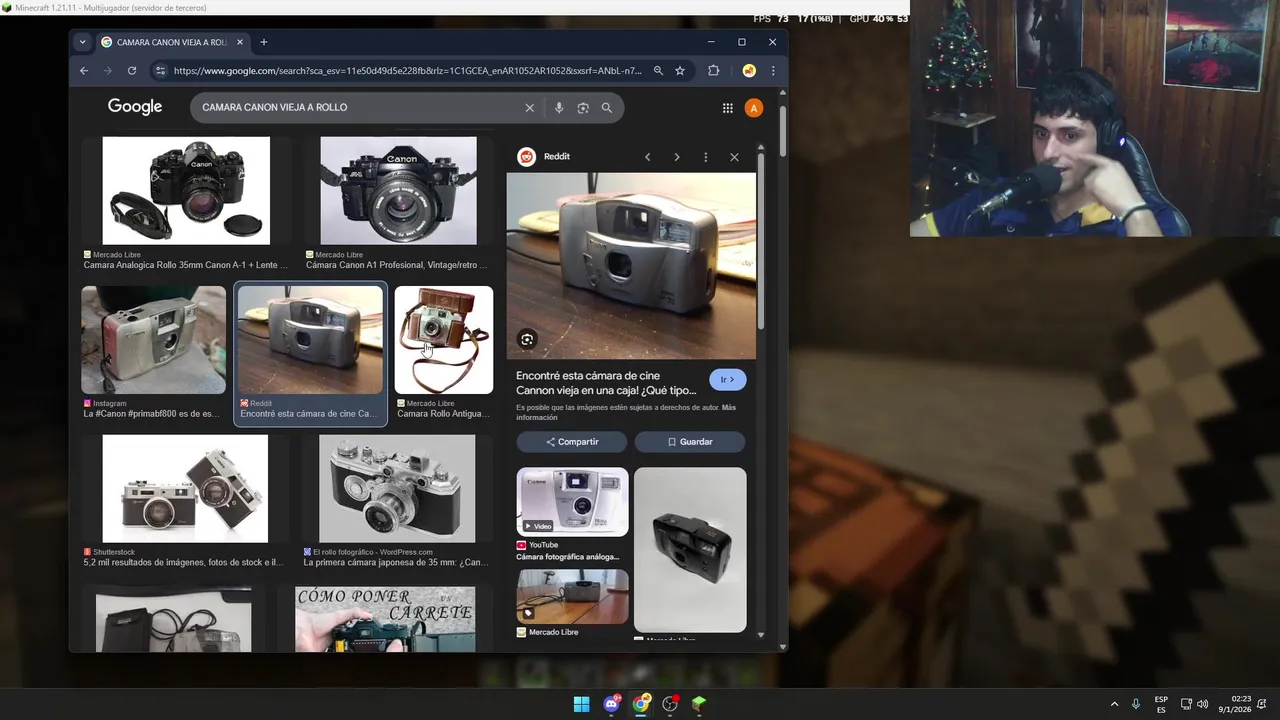Click the image preview panel scrollbar
1280x720 pixels.
[x=761, y=240]
